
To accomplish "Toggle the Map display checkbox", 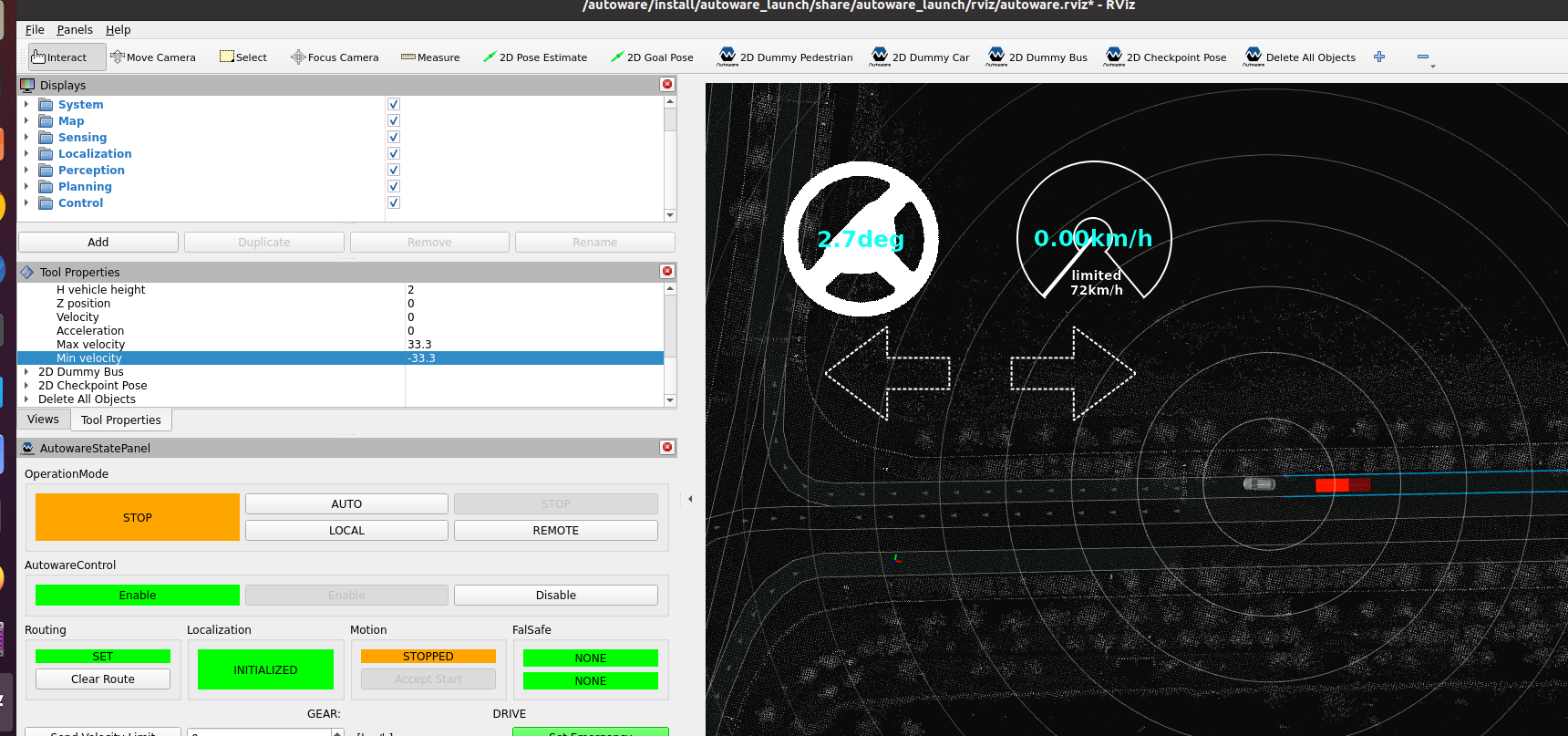I will tap(394, 120).
